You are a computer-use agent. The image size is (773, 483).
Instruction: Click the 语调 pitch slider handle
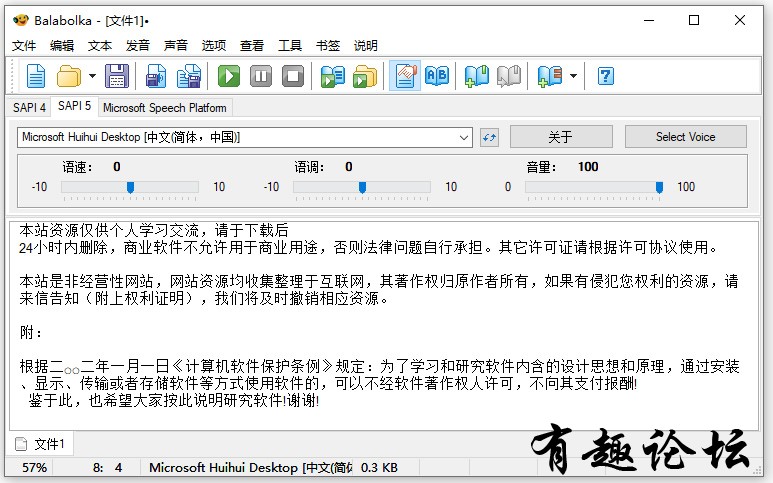(x=362, y=187)
